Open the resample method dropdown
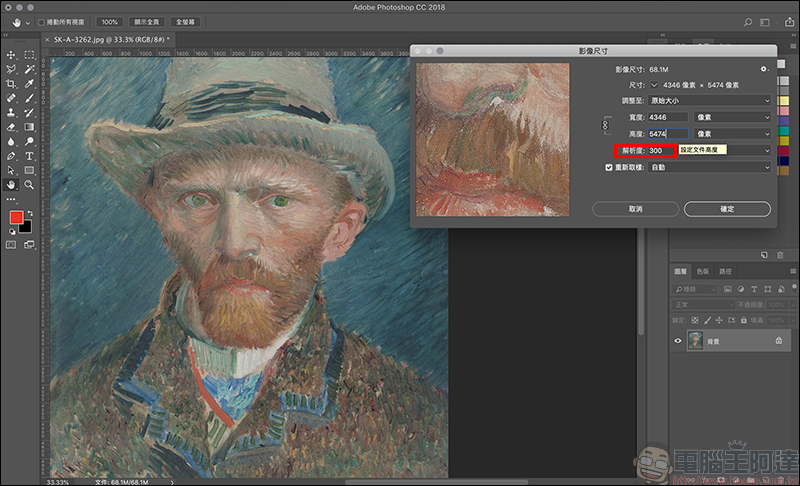 click(x=710, y=167)
